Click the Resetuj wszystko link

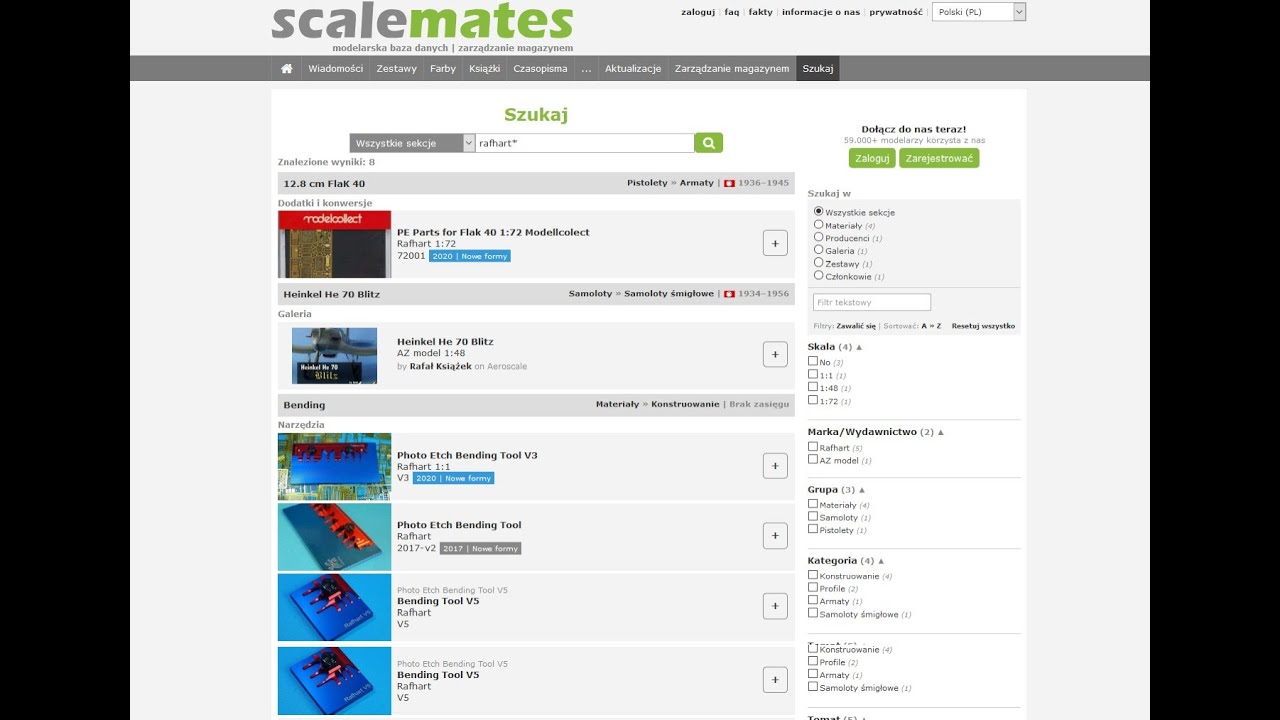pos(983,326)
